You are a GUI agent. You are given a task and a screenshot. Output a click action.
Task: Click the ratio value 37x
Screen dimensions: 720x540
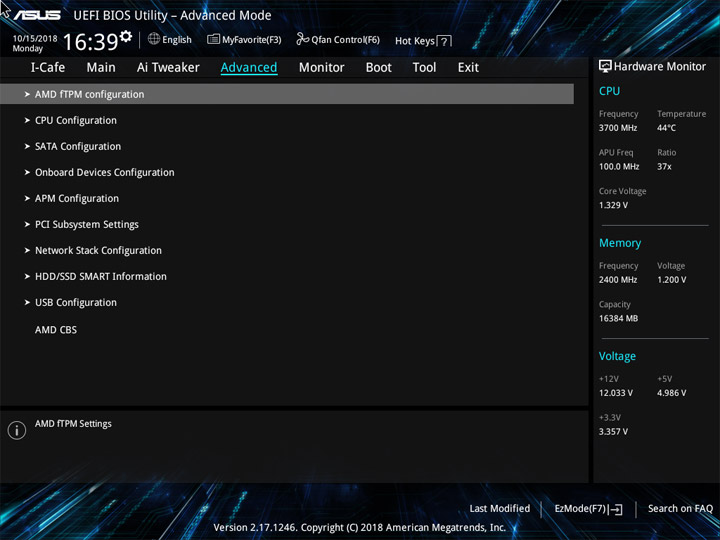click(664, 166)
